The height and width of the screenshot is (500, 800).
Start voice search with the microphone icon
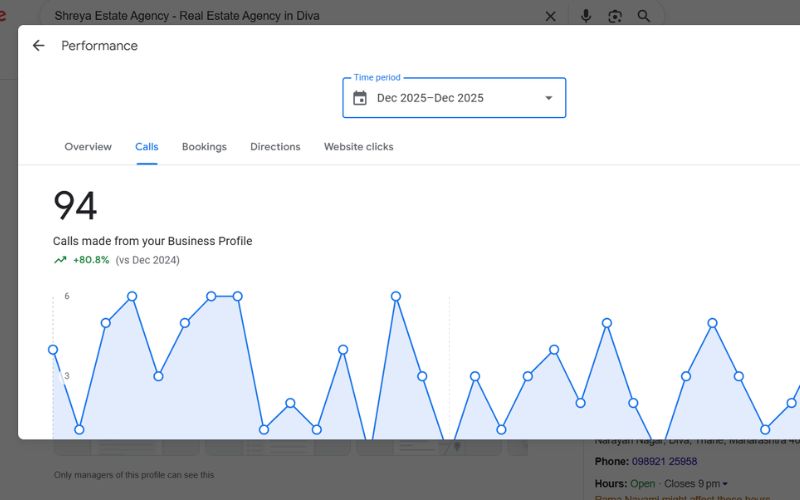(x=586, y=16)
